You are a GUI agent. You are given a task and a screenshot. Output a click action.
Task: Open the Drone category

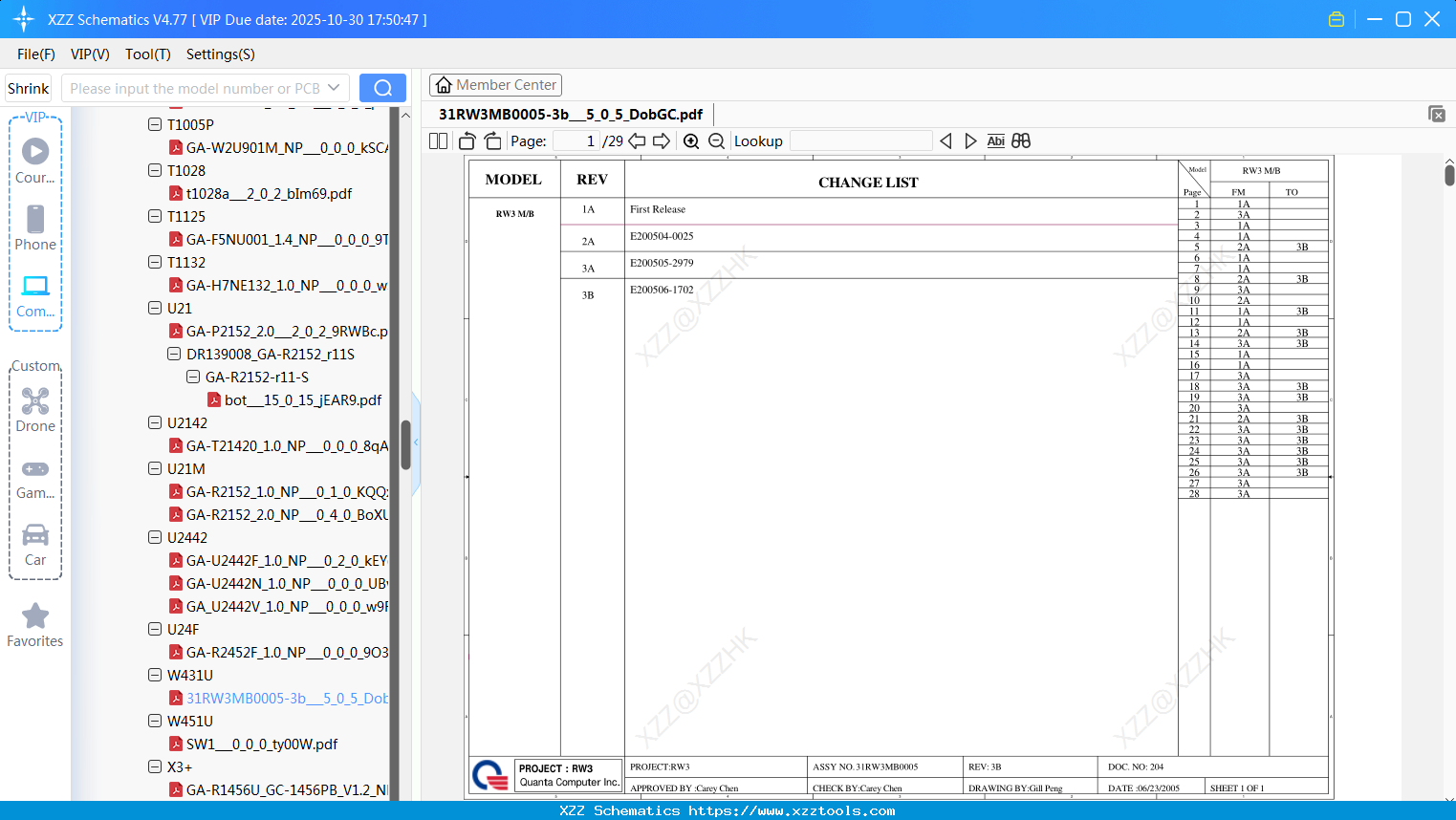point(35,409)
